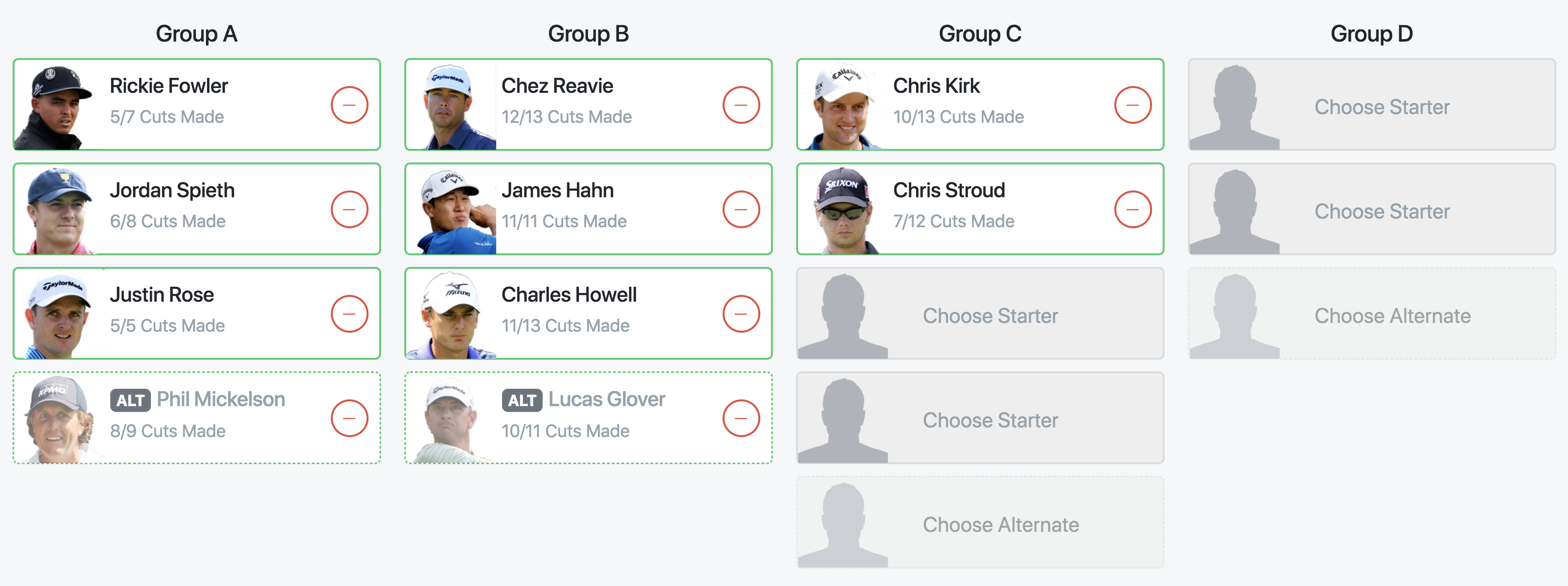
Task: Remove Charles Howell using minus icon
Action: tap(741, 314)
